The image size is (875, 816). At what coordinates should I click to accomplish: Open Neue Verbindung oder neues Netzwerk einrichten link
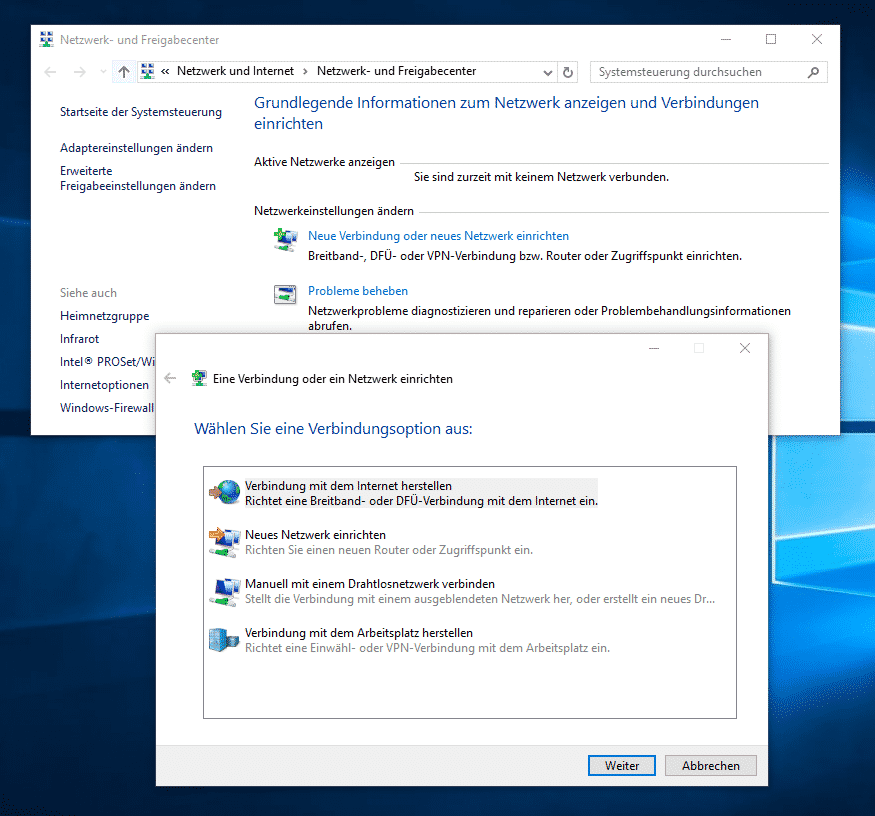(x=438, y=236)
